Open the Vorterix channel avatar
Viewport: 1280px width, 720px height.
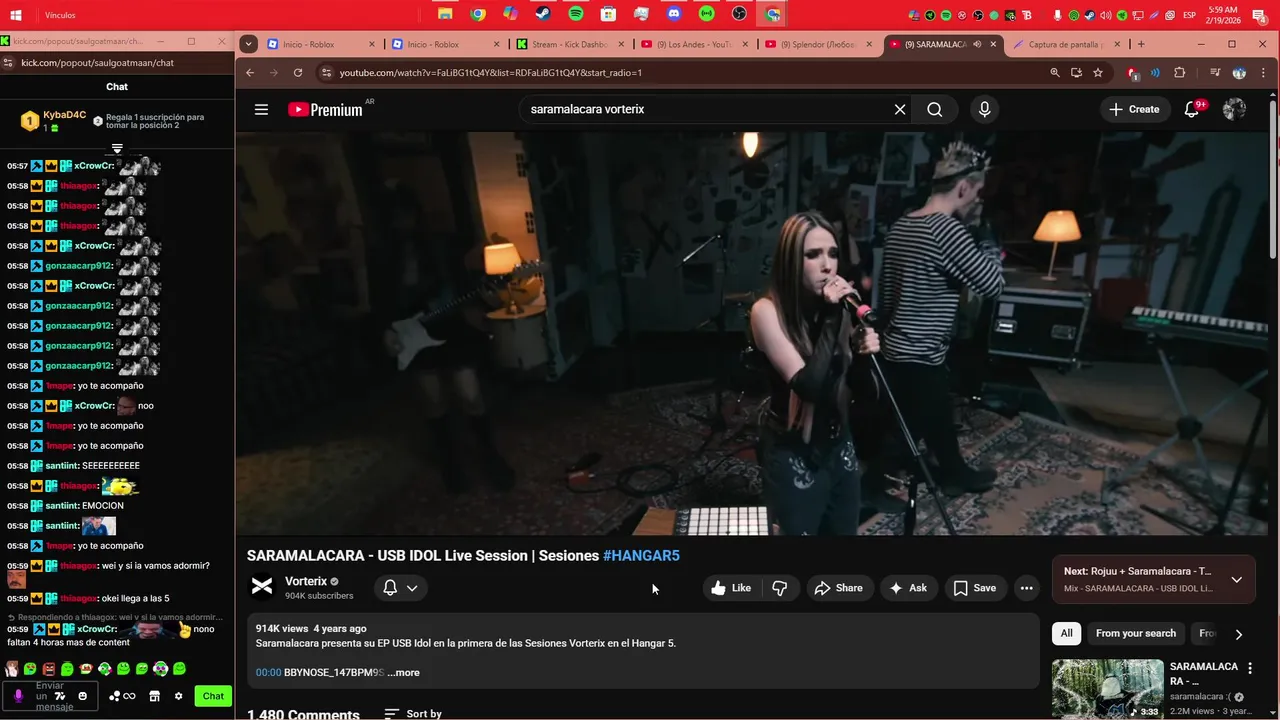262,587
